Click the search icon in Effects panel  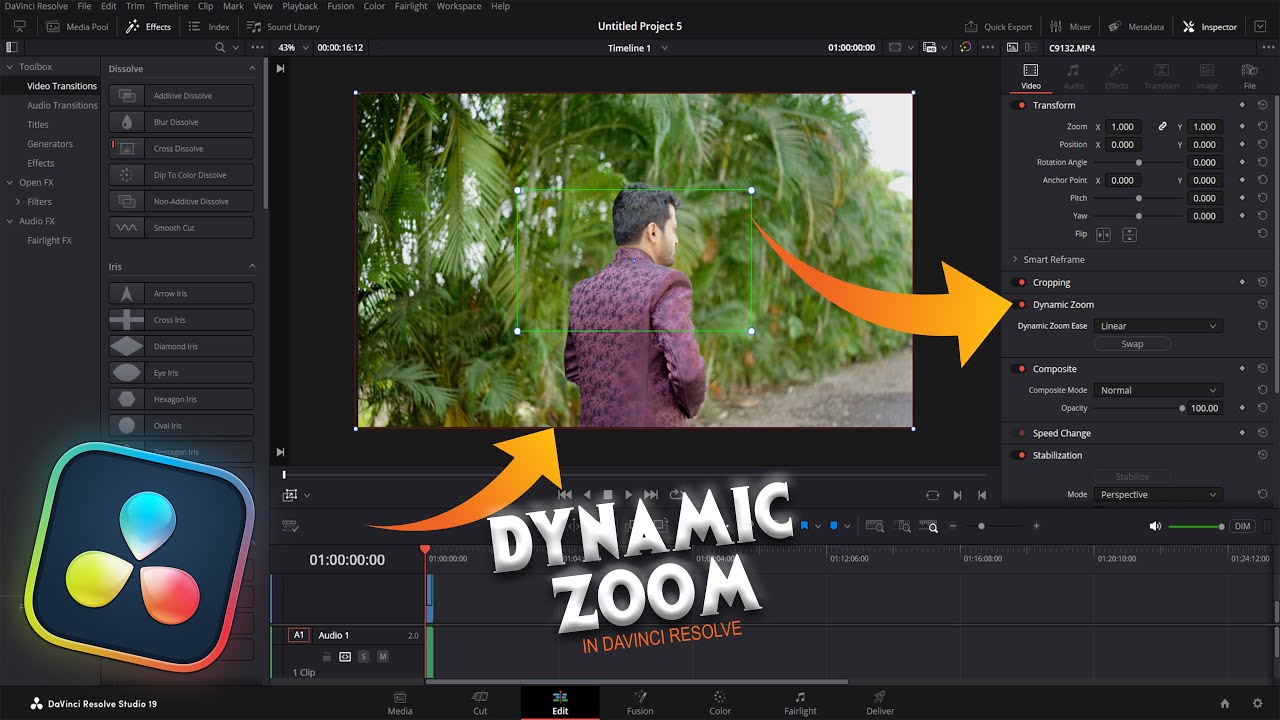click(x=220, y=47)
